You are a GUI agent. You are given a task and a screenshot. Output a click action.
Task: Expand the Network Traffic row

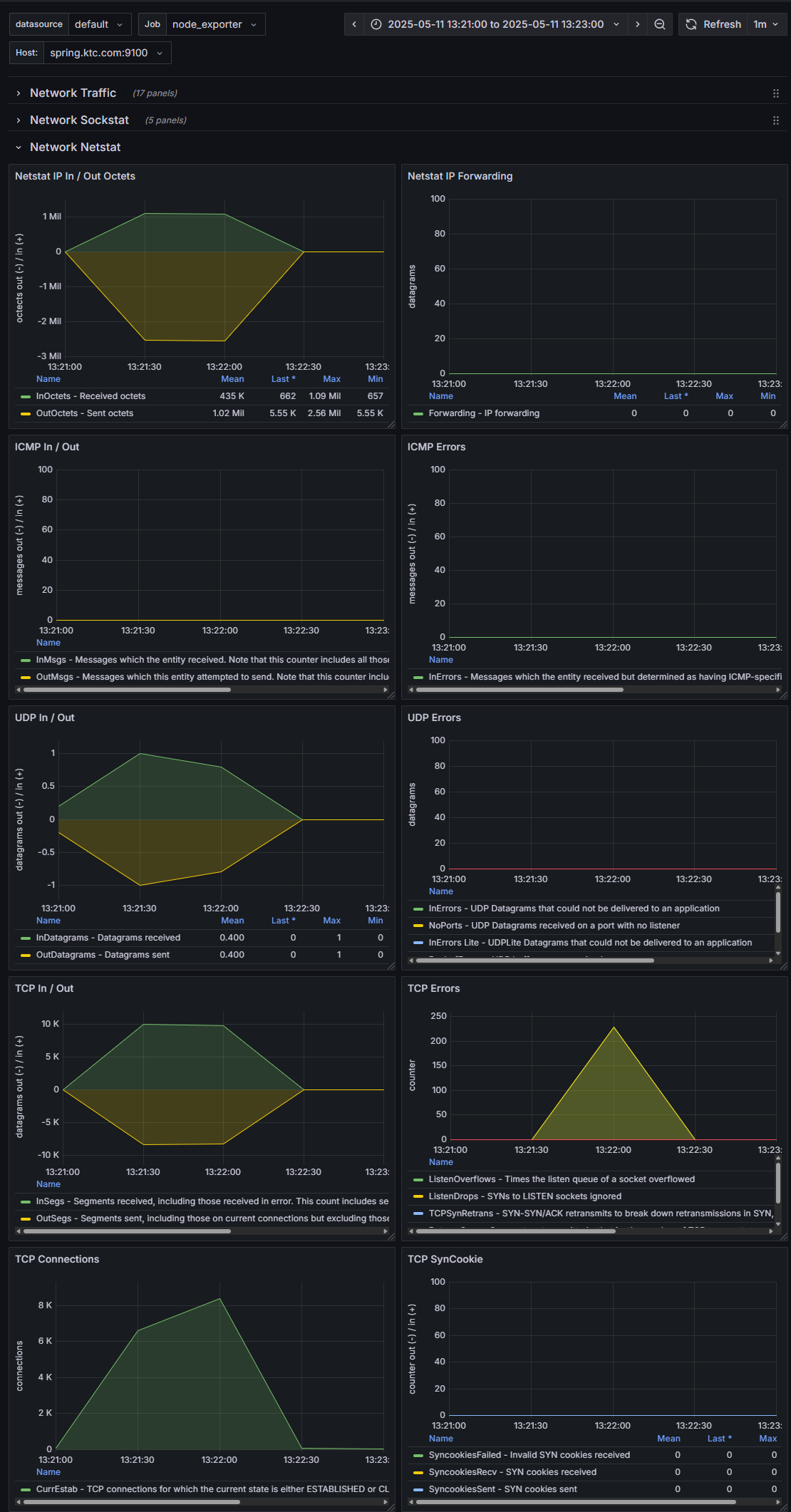[73, 93]
